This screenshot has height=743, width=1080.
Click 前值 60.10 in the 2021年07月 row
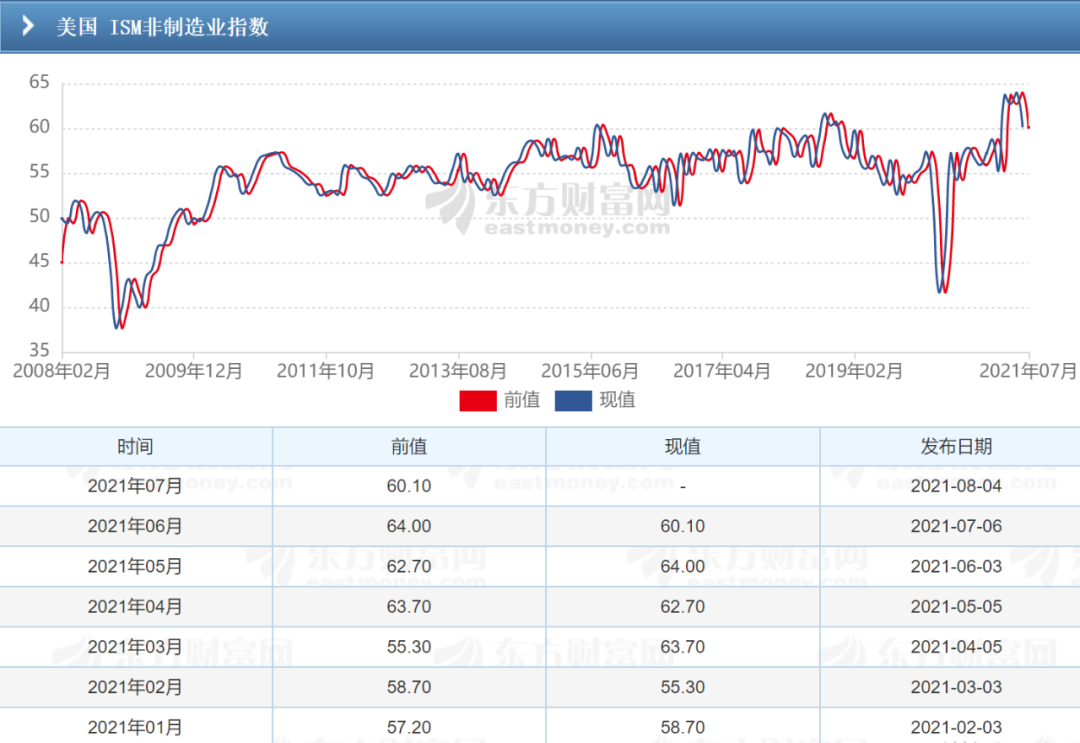pyautogui.click(x=409, y=486)
